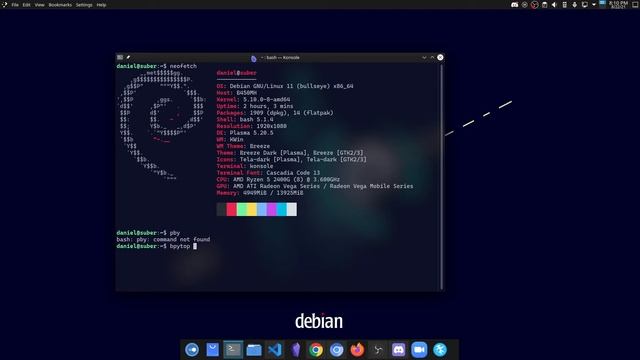Open the volume speaker tray icon
The image size is (640, 360).
[x=554, y=5]
